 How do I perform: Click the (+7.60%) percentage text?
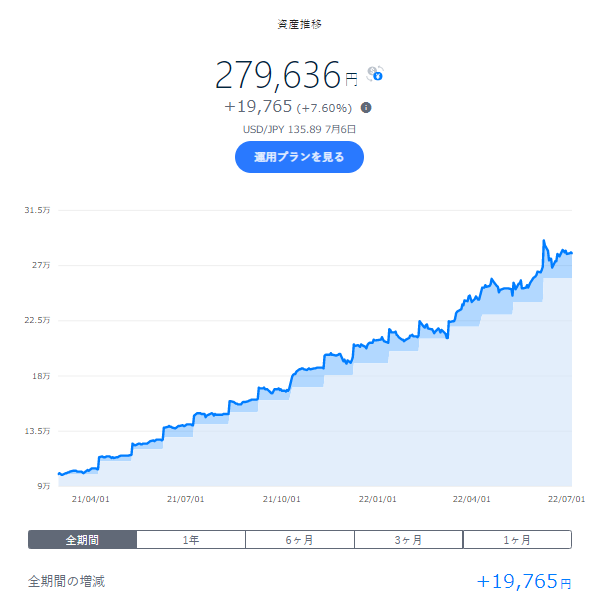click(324, 108)
